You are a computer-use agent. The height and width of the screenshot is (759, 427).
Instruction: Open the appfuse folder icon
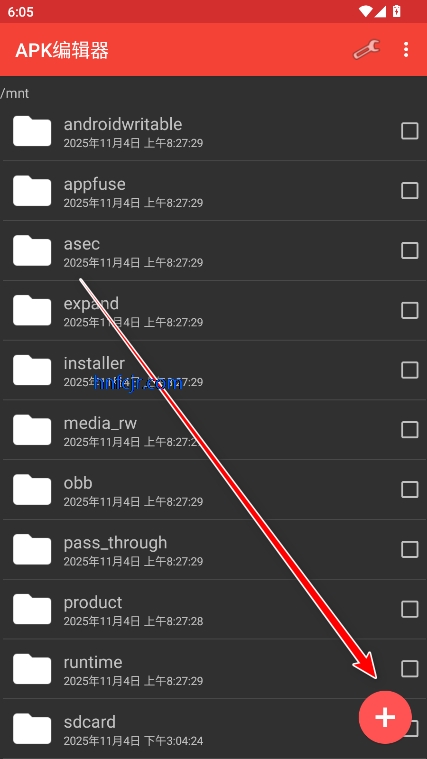pyautogui.click(x=32, y=191)
